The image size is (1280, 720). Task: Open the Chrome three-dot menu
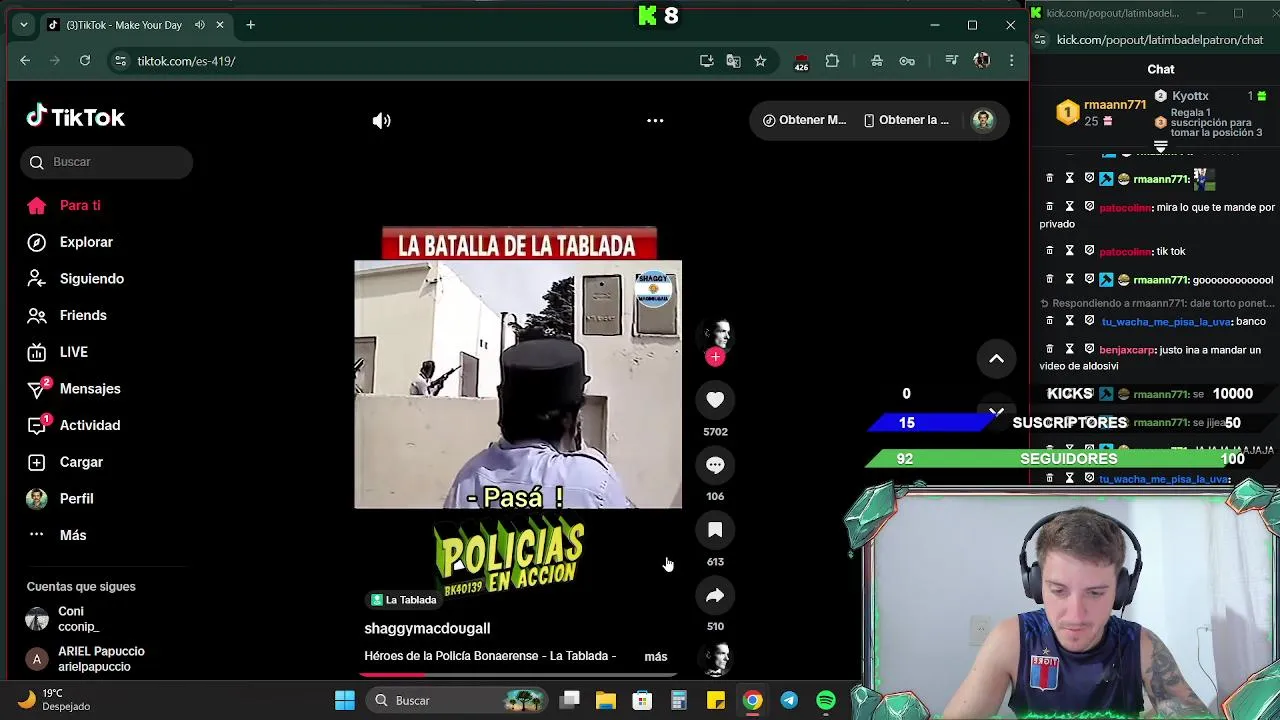tap(1012, 61)
